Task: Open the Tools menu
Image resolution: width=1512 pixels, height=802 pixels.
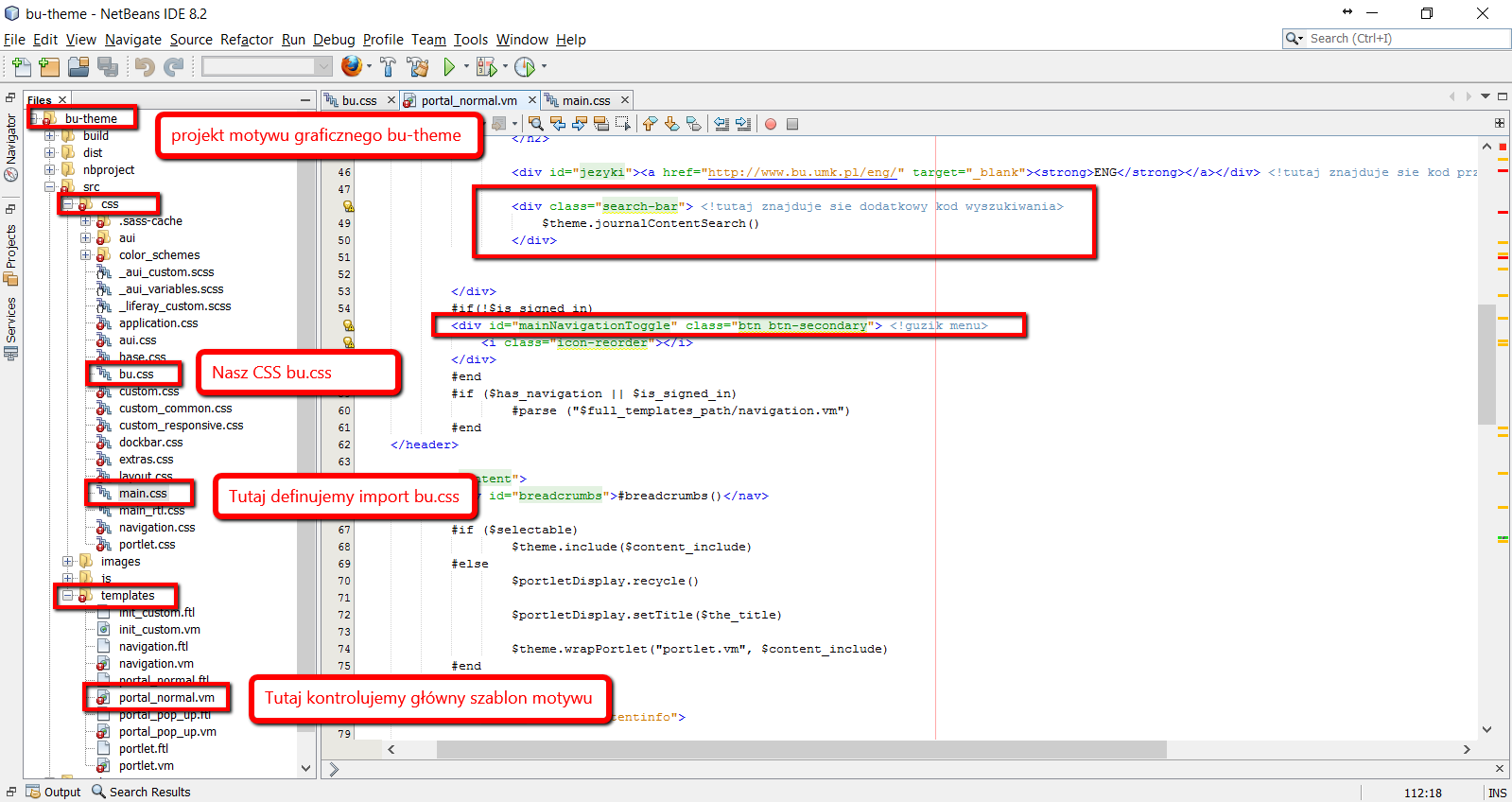Action: (471, 40)
